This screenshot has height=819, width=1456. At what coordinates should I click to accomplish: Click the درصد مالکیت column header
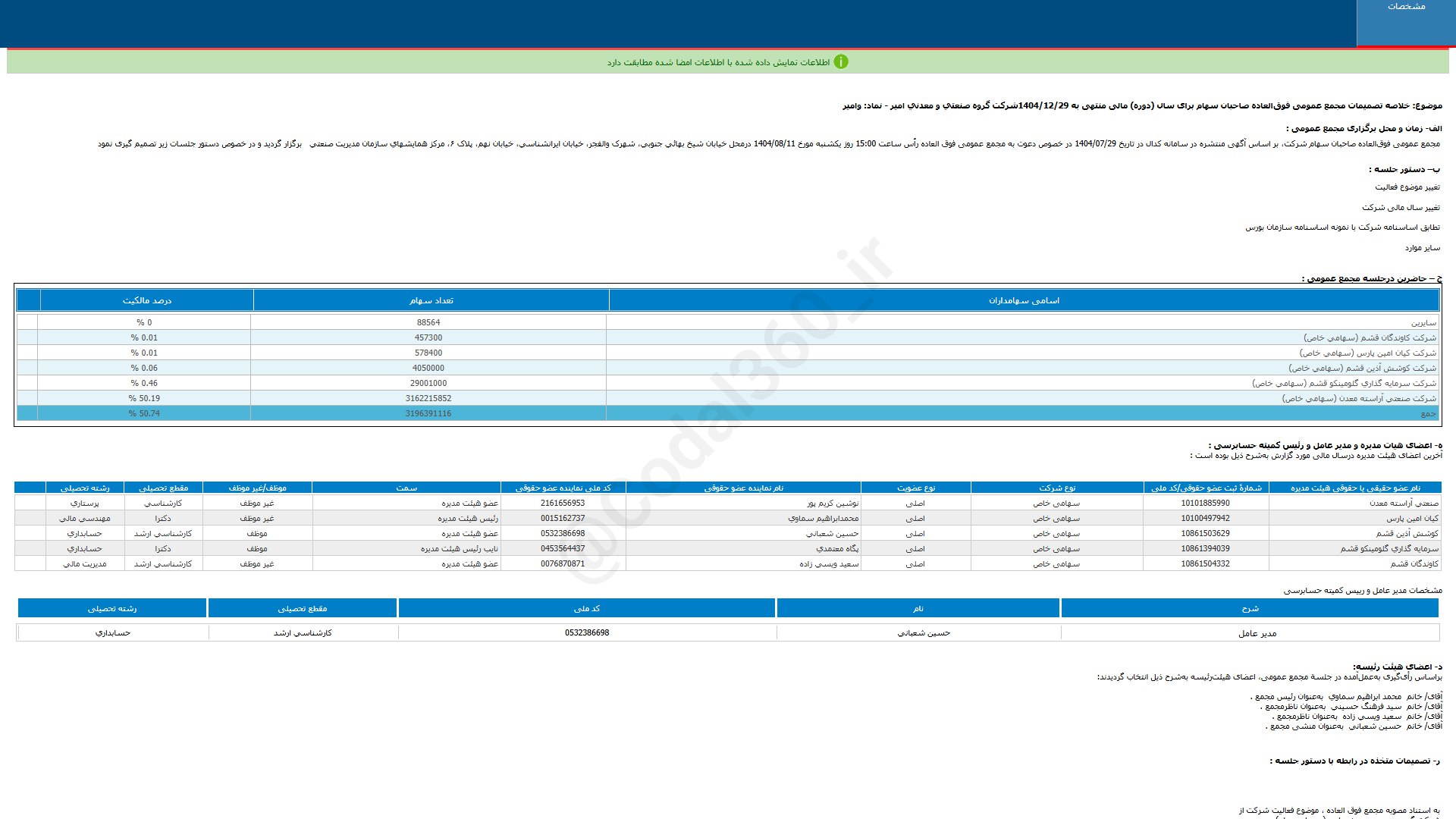tap(146, 301)
